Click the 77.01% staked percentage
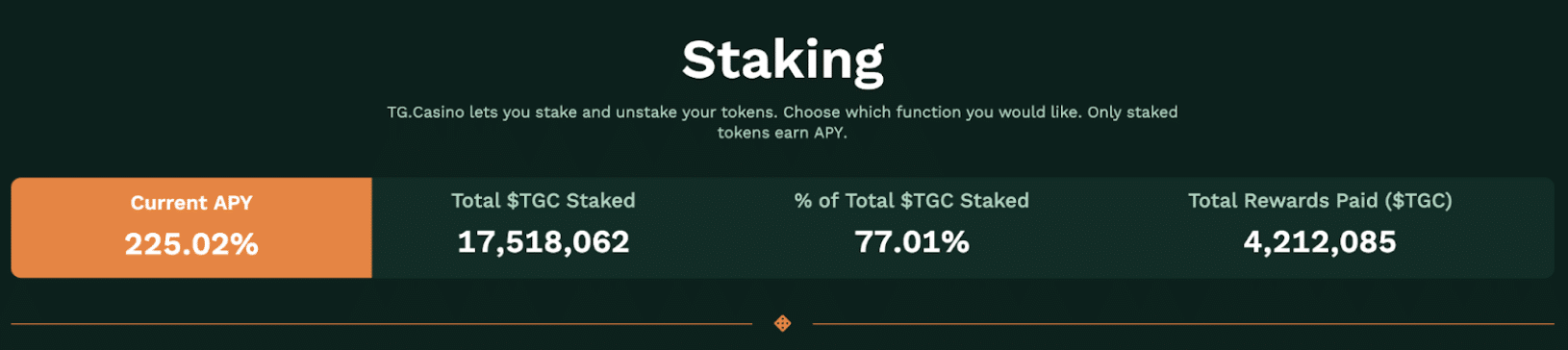This screenshot has height=350, width=1568. (x=912, y=241)
